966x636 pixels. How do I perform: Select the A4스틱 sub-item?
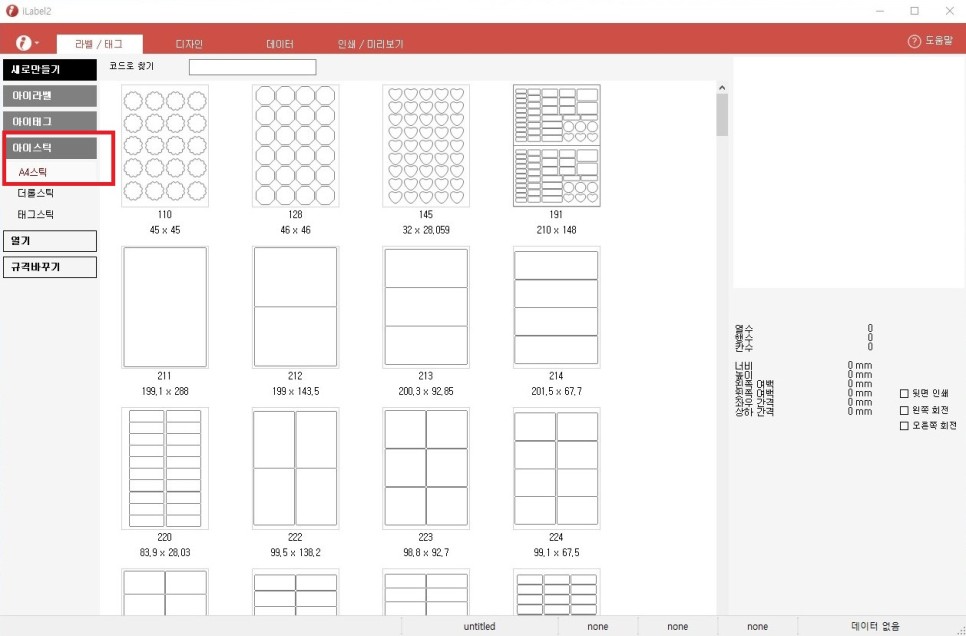tap(33, 173)
